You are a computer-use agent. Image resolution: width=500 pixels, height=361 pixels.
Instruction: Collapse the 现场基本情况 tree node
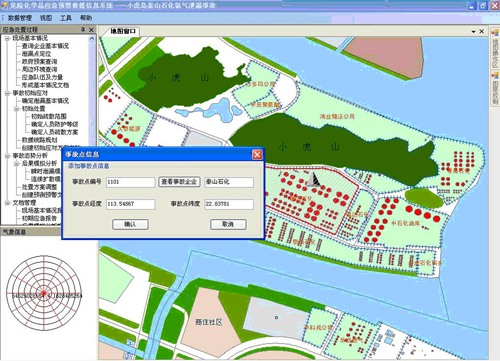coord(7,38)
